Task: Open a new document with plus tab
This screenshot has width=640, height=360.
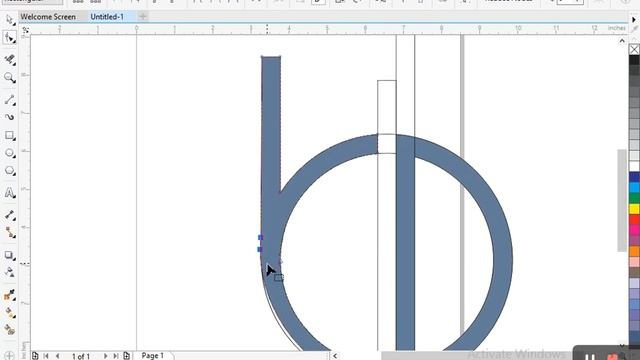Action: point(143,17)
